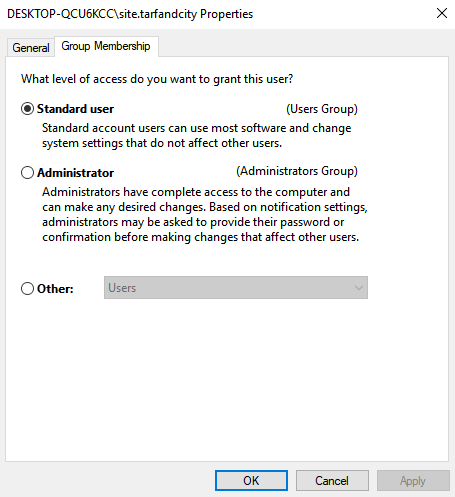Screen dimensions: 455x497
Task: Choose the Administrator radio button
Action: point(27,173)
